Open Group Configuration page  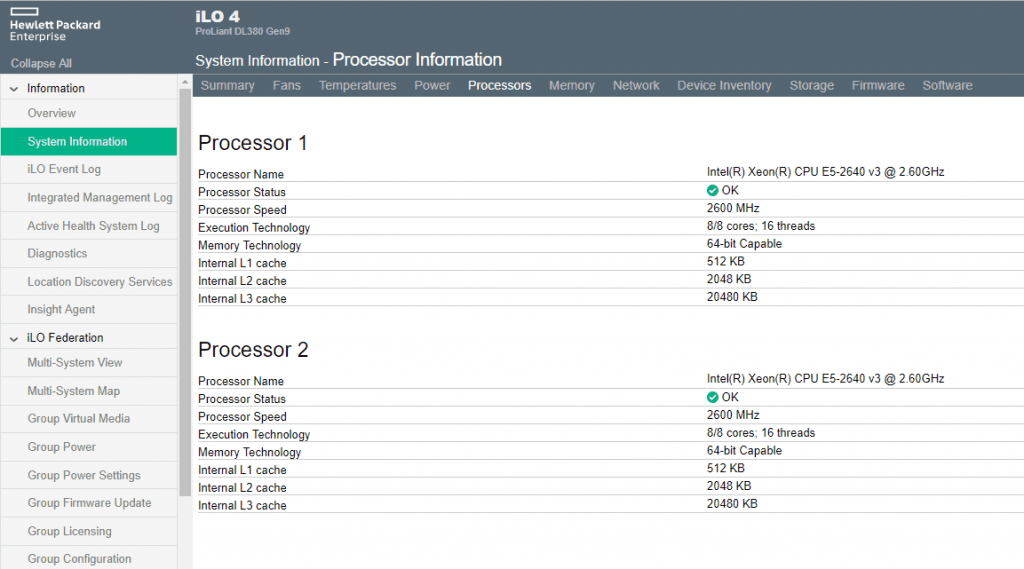point(89,559)
